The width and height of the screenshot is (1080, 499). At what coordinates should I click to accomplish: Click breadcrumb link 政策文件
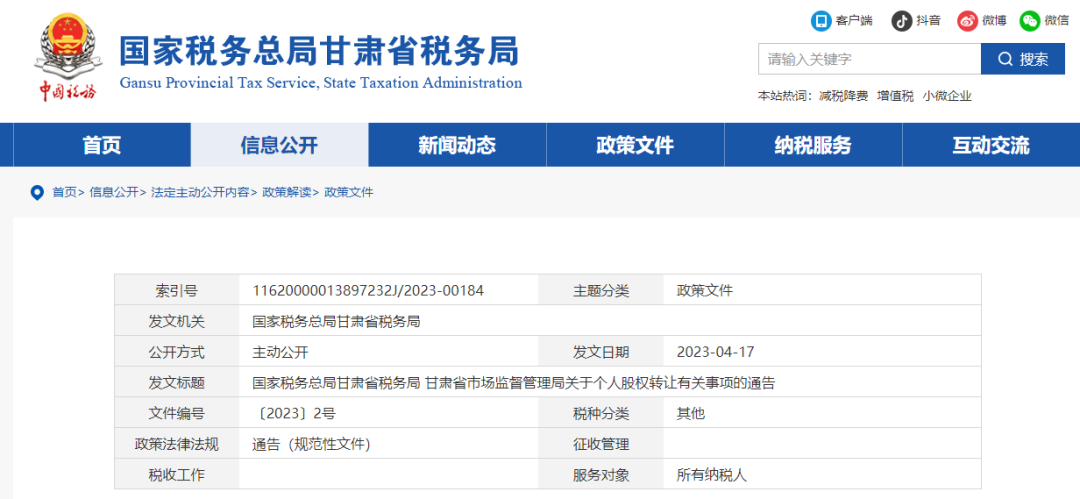coord(349,193)
